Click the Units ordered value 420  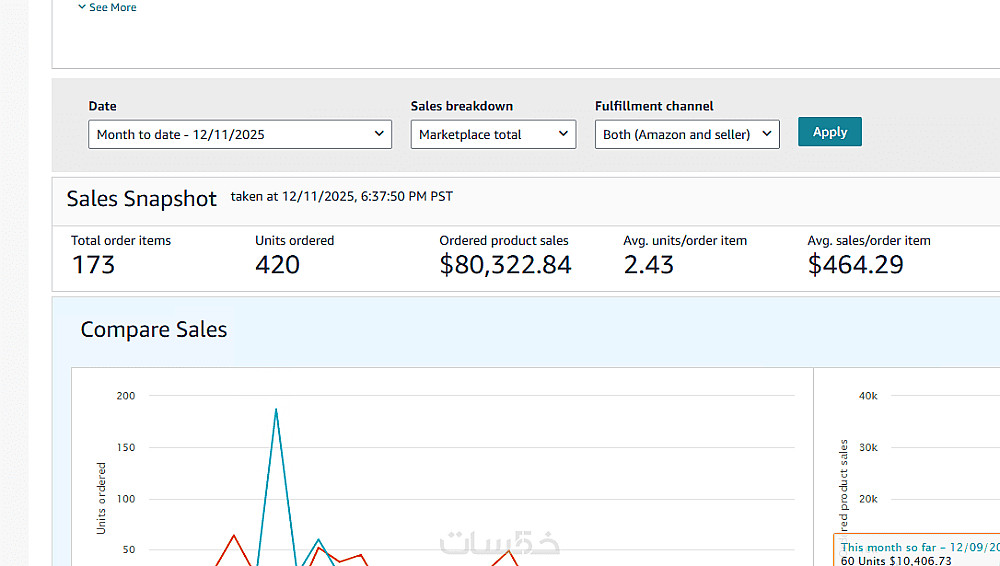click(x=277, y=265)
